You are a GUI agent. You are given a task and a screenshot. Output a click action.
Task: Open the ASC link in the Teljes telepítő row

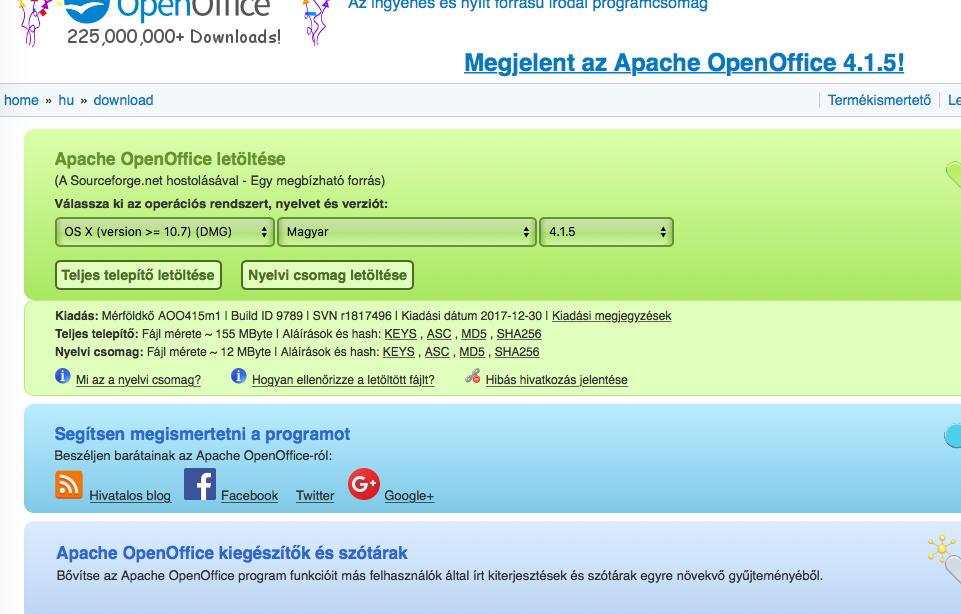tap(439, 334)
